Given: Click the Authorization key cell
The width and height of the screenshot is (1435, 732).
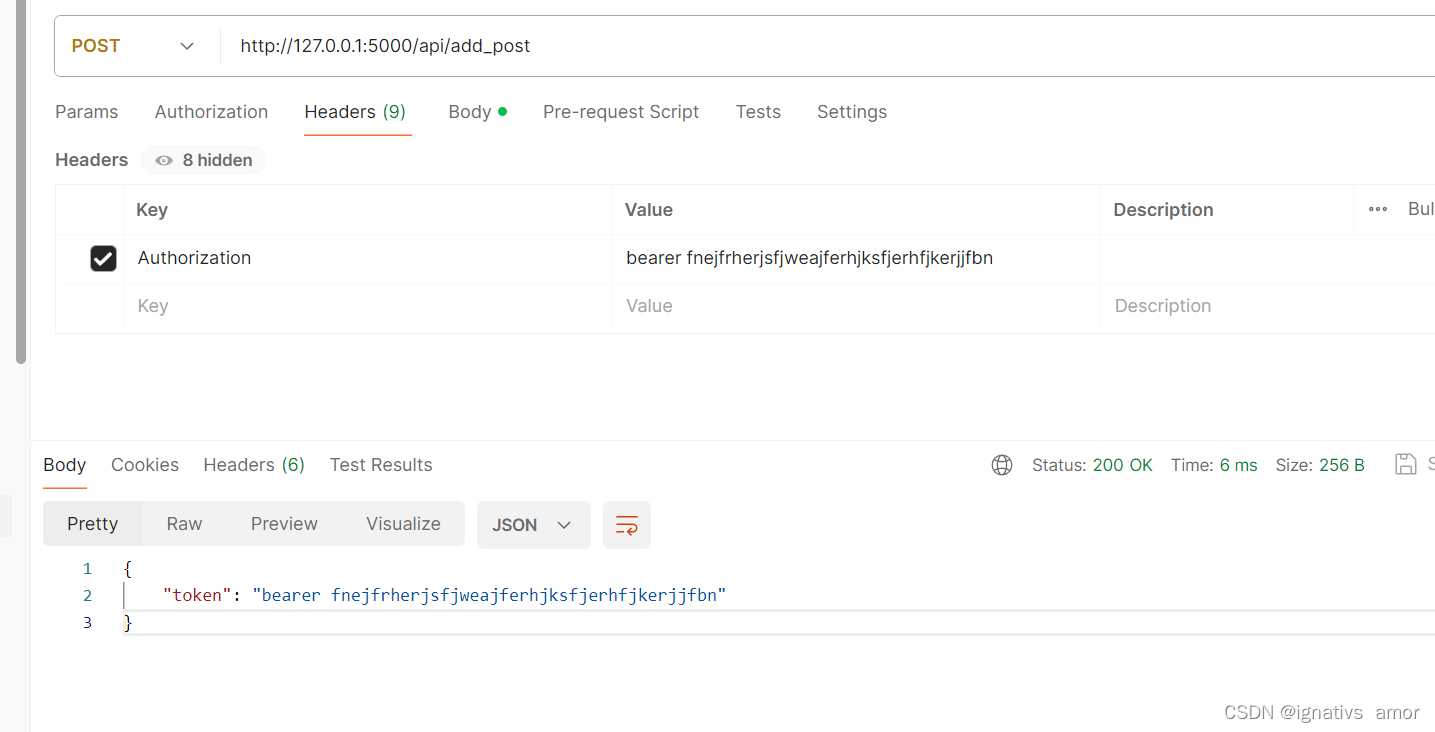Looking at the screenshot, I should click(x=368, y=258).
